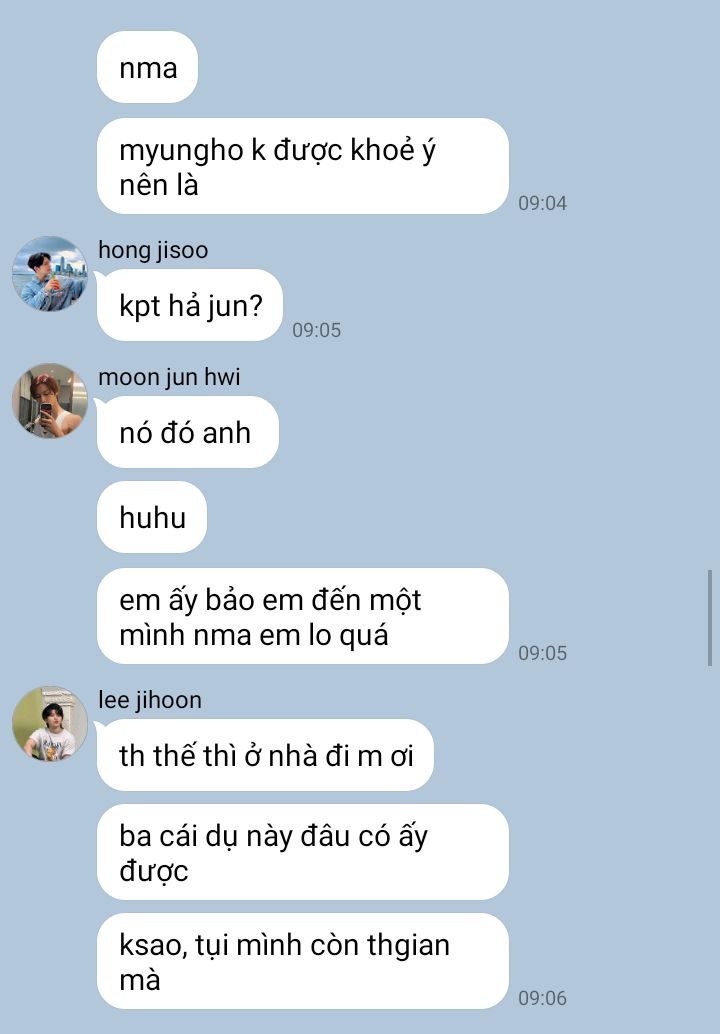Select the 'em ấy bảo em đến một mình' message

[x=303, y=616]
